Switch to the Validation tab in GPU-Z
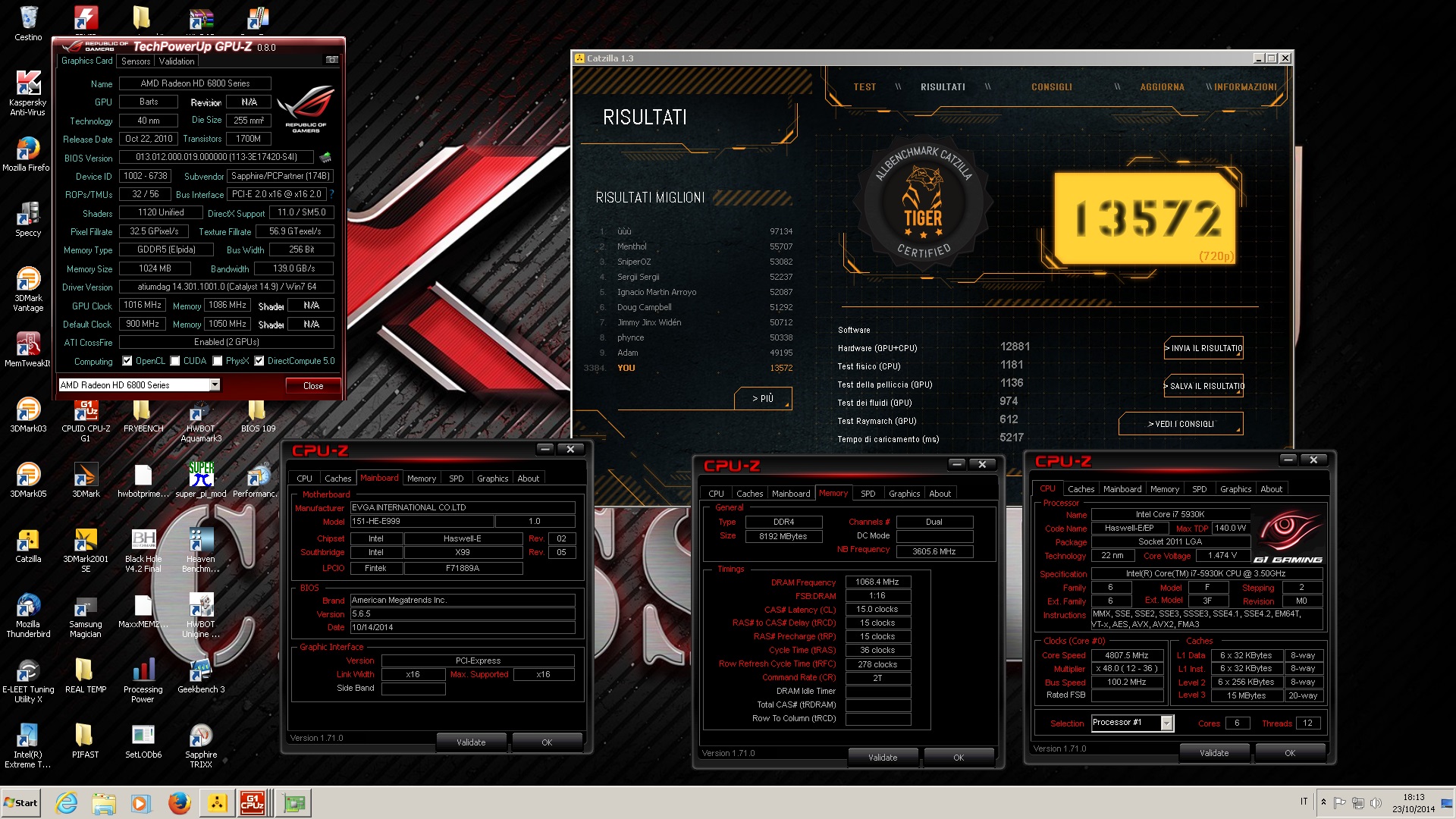The image size is (1456, 819). pos(177,61)
